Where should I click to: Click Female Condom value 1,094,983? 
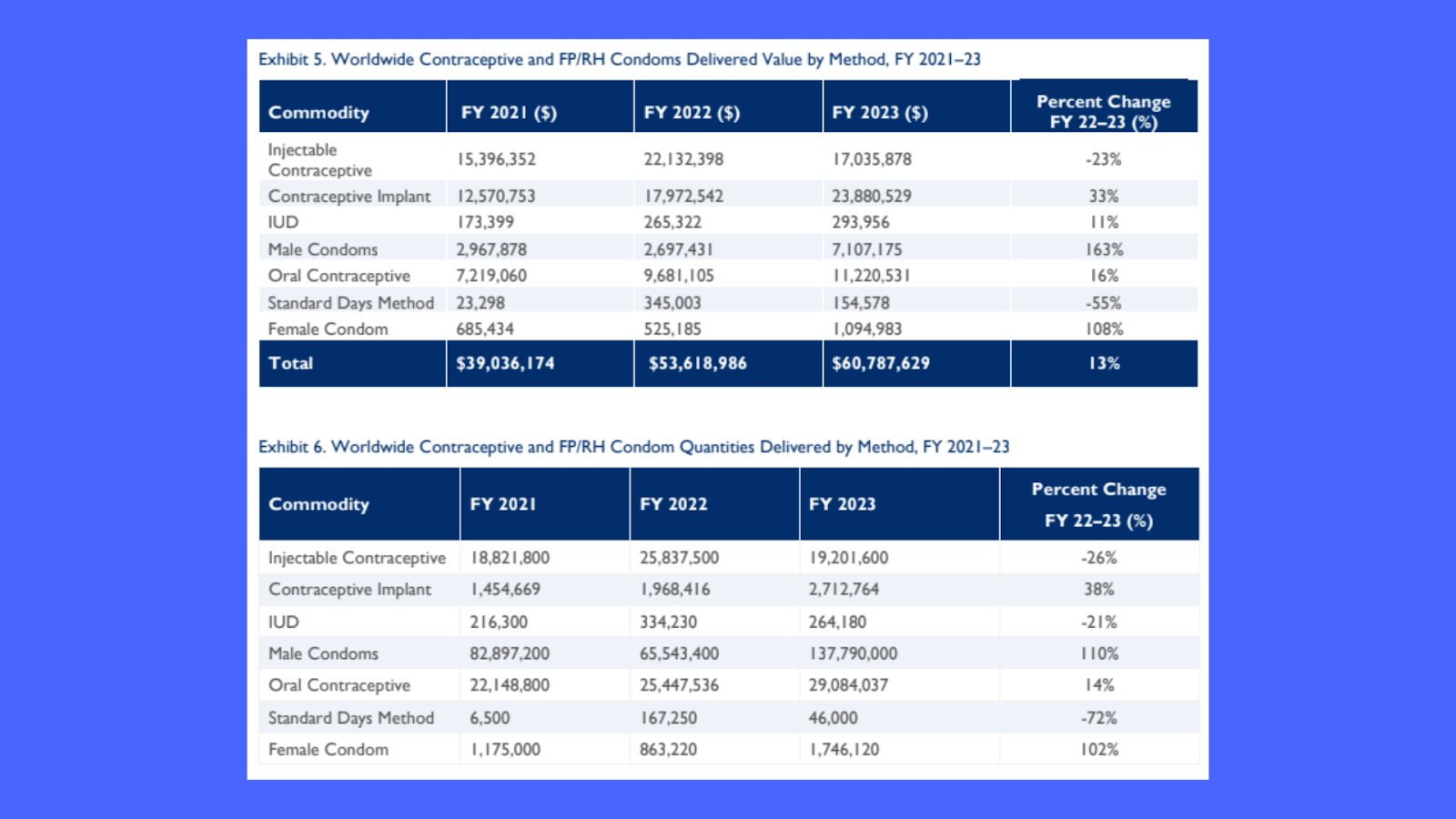point(867,329)
